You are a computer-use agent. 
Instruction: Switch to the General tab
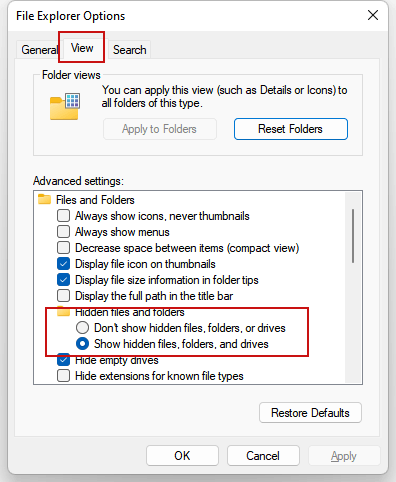tap(39, 50)
